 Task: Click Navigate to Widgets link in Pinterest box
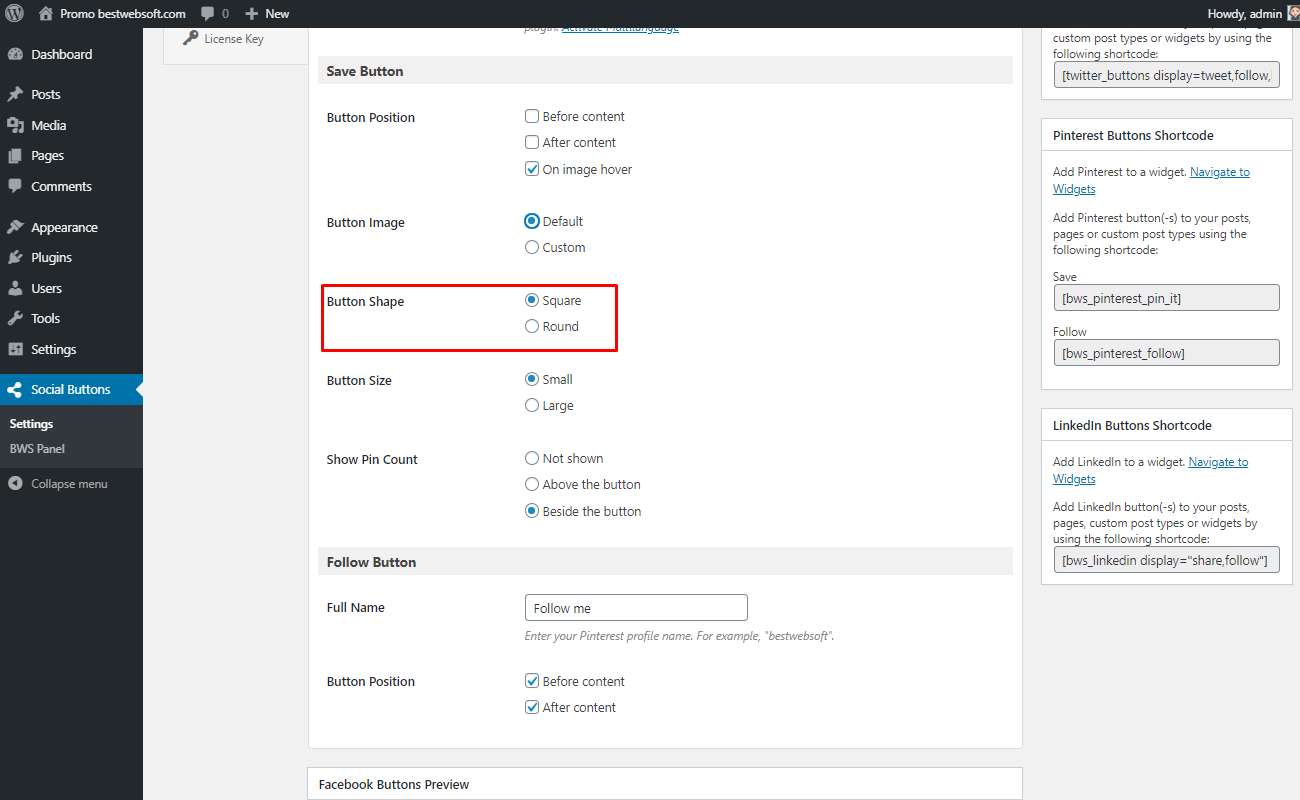click(x=1151, y=180)
